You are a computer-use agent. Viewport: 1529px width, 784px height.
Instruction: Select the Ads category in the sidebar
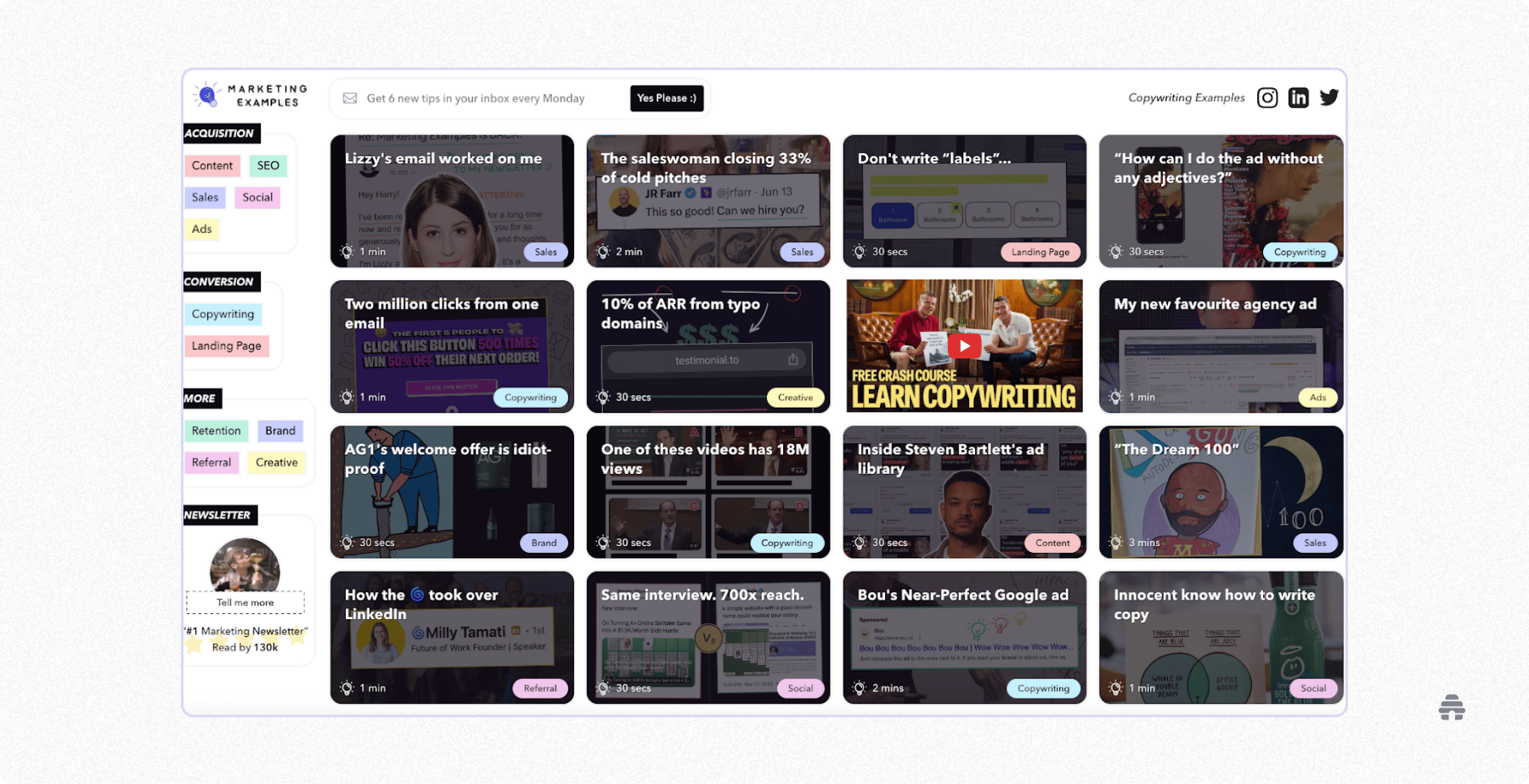click(x=201, y=228)
